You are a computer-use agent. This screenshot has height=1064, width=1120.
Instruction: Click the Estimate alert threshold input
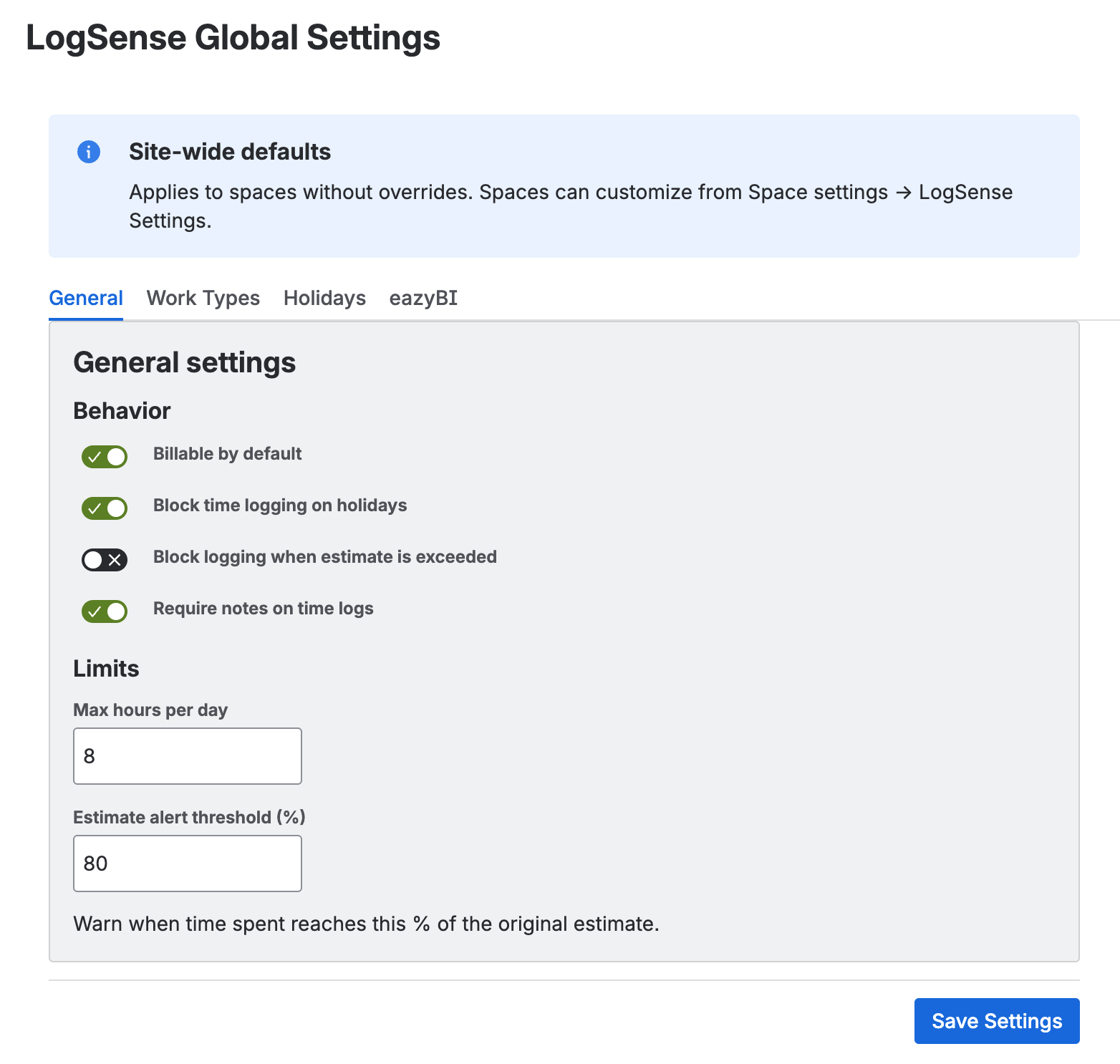coord(188,864)
